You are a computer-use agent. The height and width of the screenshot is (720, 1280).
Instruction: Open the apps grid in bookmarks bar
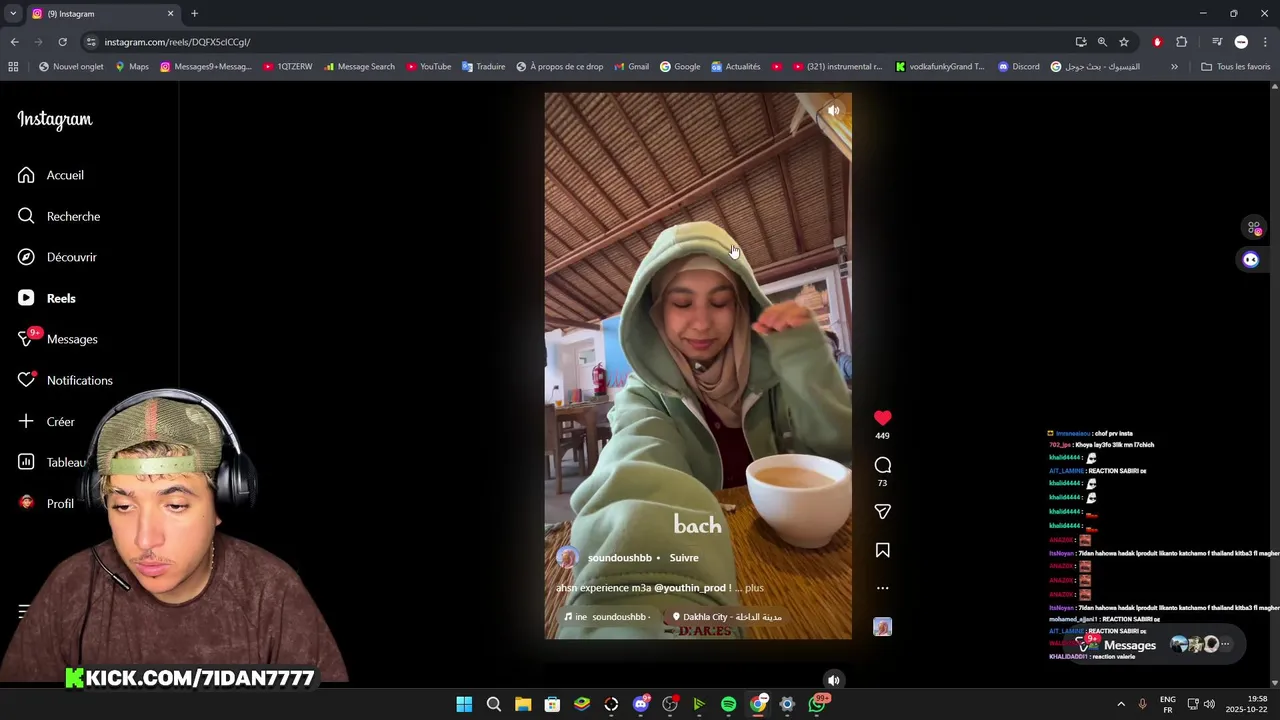click(x=13, y=67)
